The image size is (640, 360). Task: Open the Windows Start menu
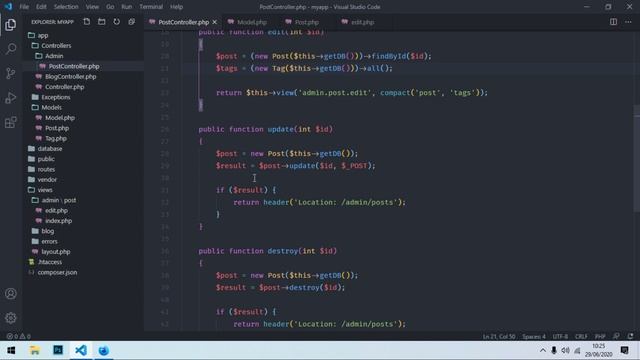pyautogui.click(x=11, y=350)
